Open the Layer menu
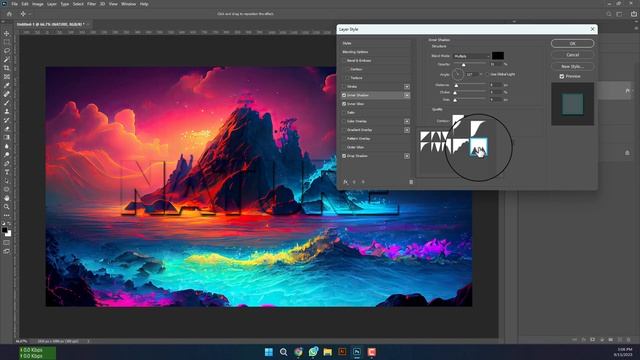Image resolution: width=640 pixels, height=360 pixels. coord(52,4)
